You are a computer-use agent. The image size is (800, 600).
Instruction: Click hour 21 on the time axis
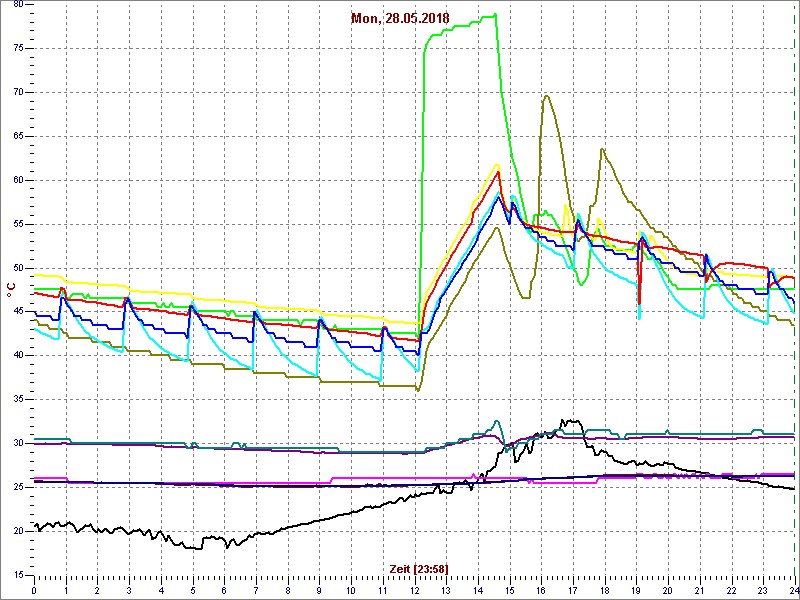click(699, 590)
